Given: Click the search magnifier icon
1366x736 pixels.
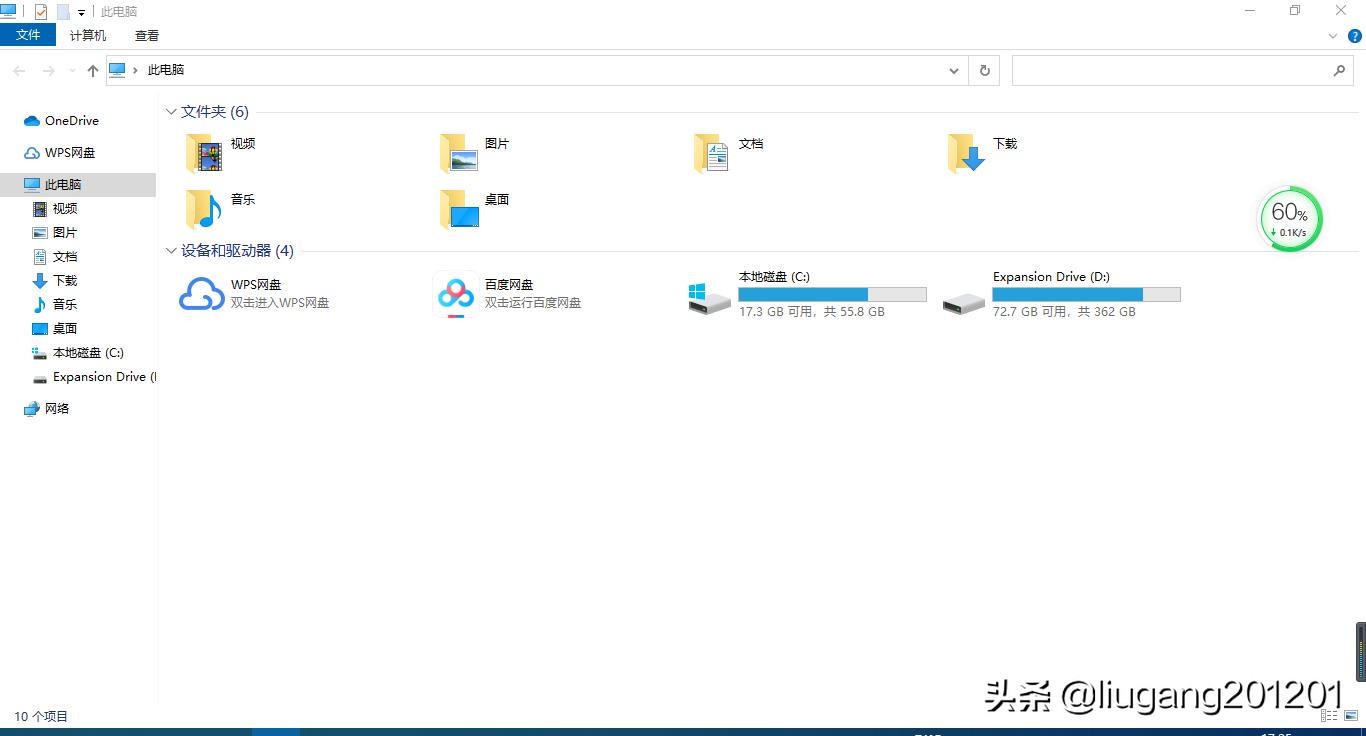Looking at the screenshot, I should point(1339,70).
